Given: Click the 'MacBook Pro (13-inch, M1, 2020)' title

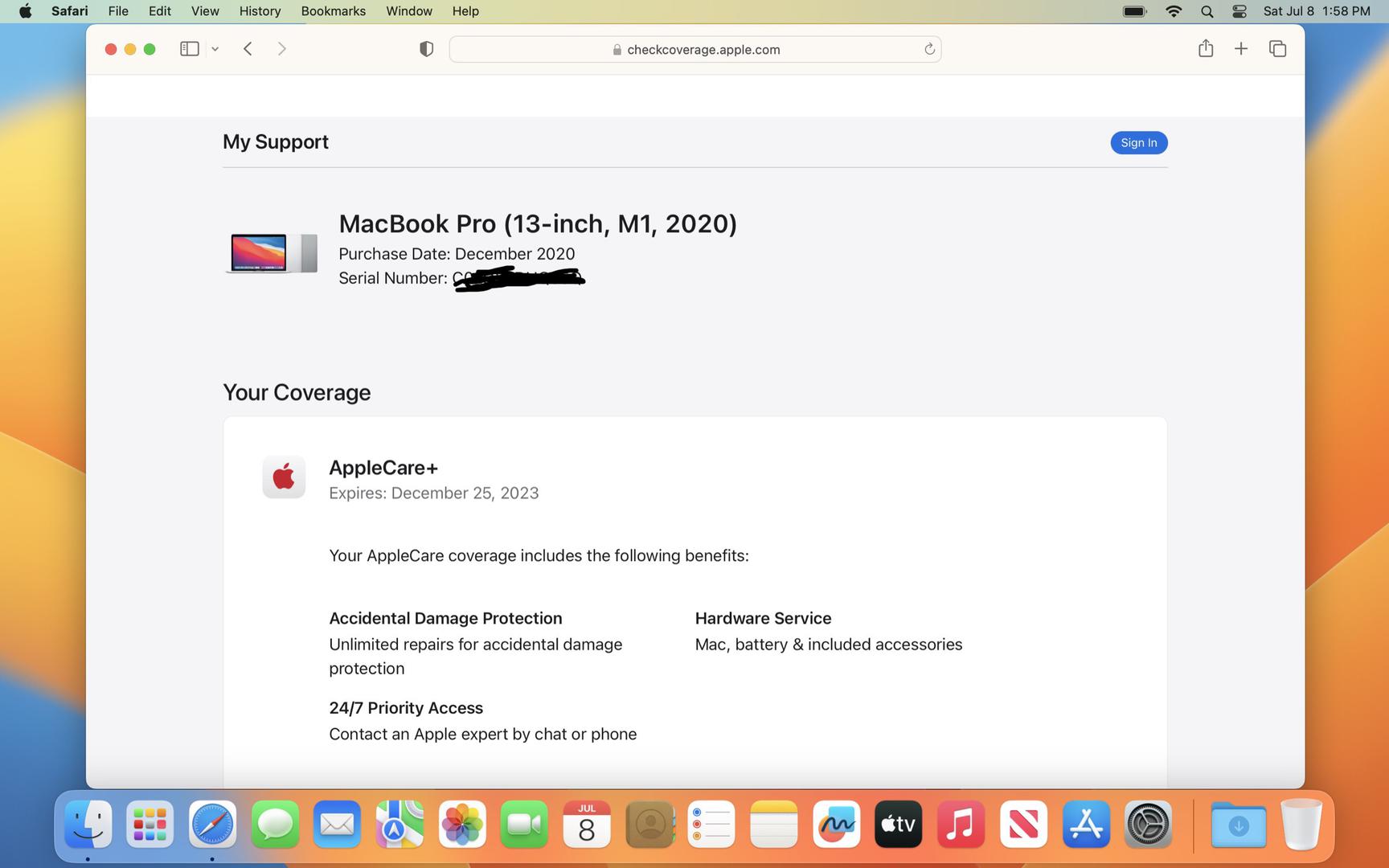Looking at the screenshot, I should click(x=538, y=224).
